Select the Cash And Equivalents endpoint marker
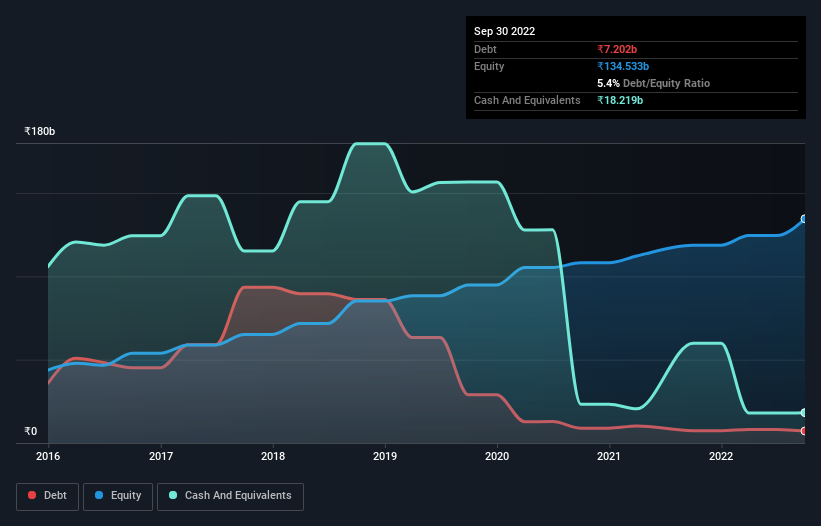The image size is (821, 526). tap(804, 413)
